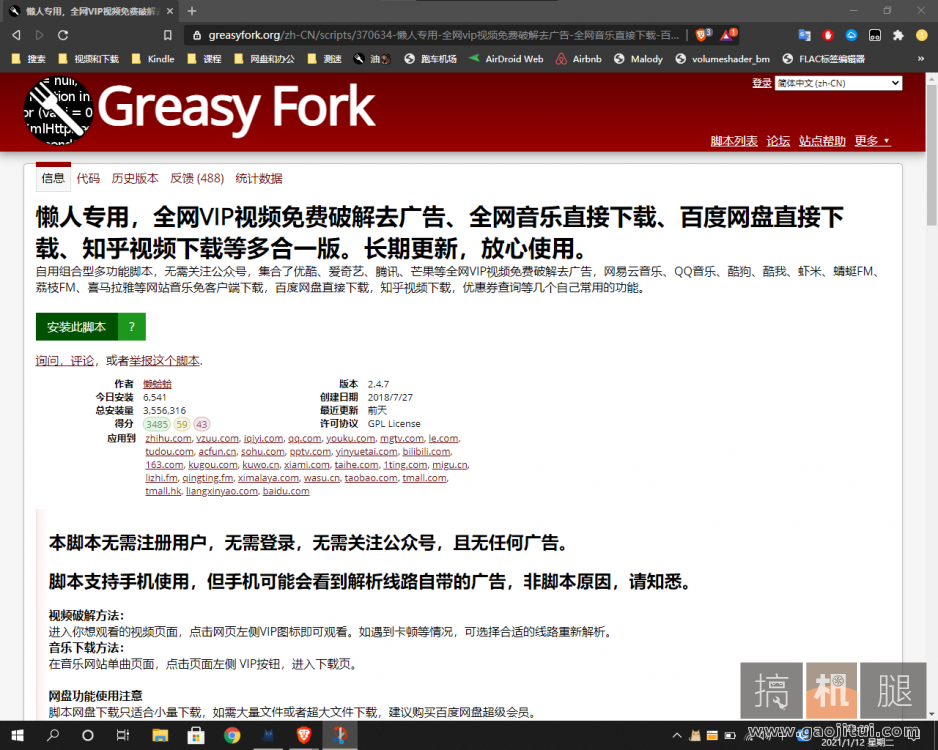This screenshot has width=938, height=750.
Task: Select the 信息 tab
Action: pyautogui.click(x=53, y=178)
